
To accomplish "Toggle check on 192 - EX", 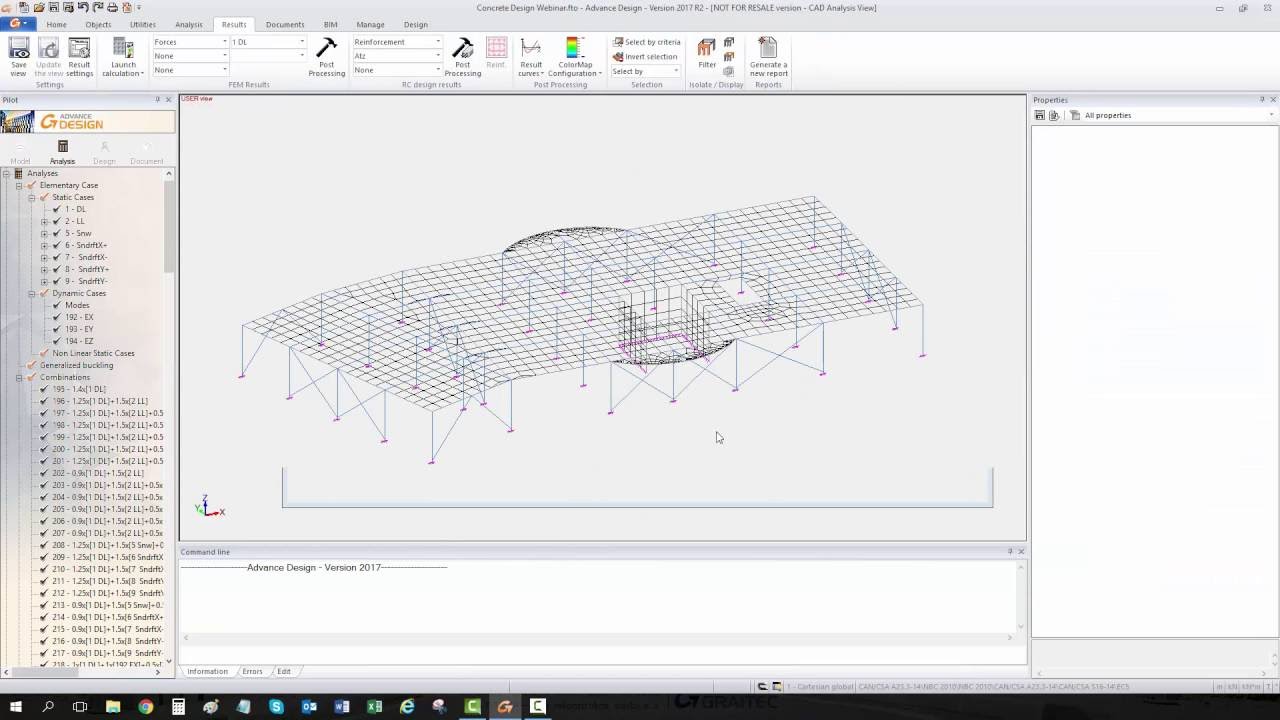I will [x=57, y=317].
